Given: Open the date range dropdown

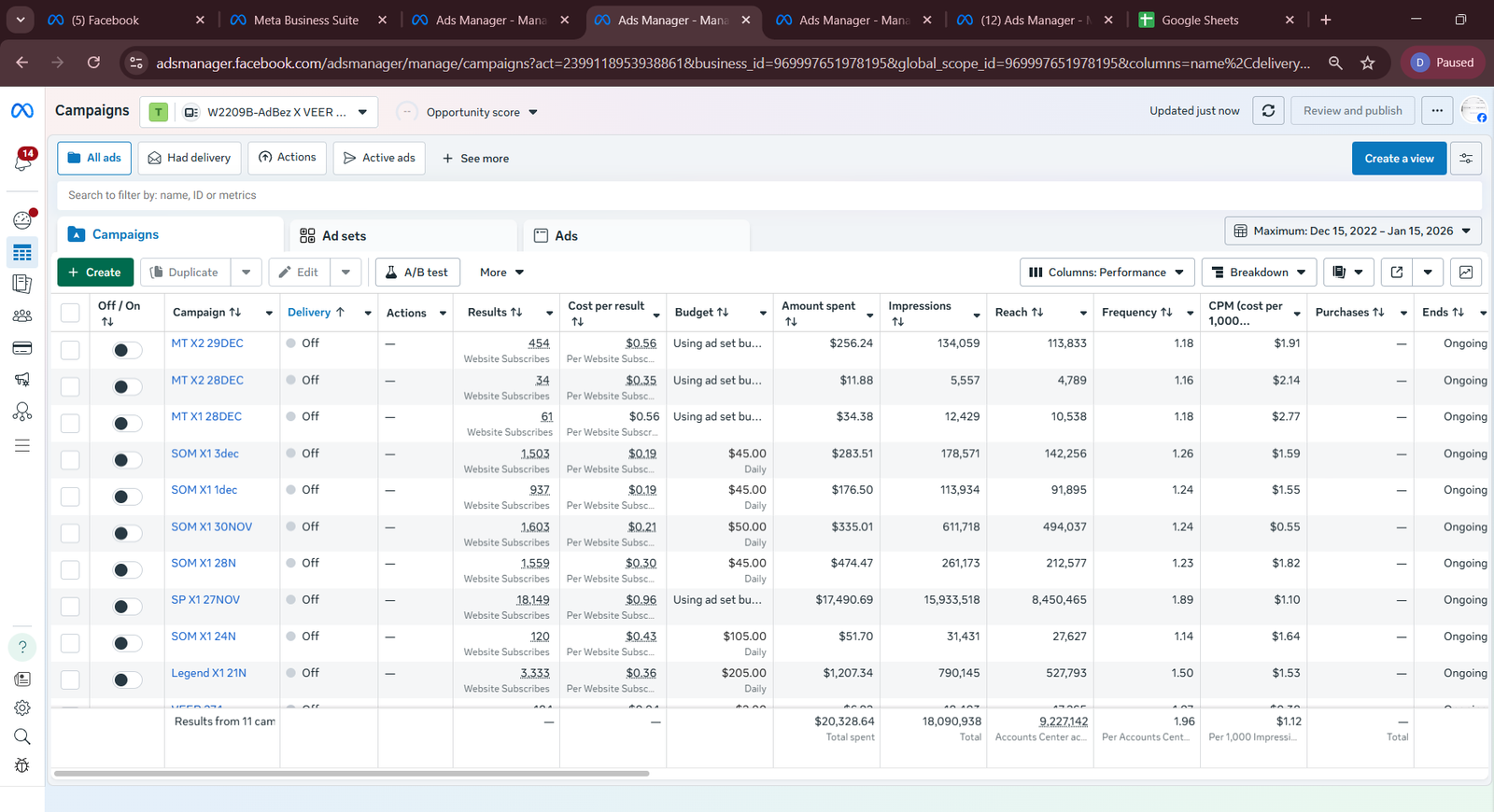Looking at the screenshot, I should click(x=1352, y=231).
